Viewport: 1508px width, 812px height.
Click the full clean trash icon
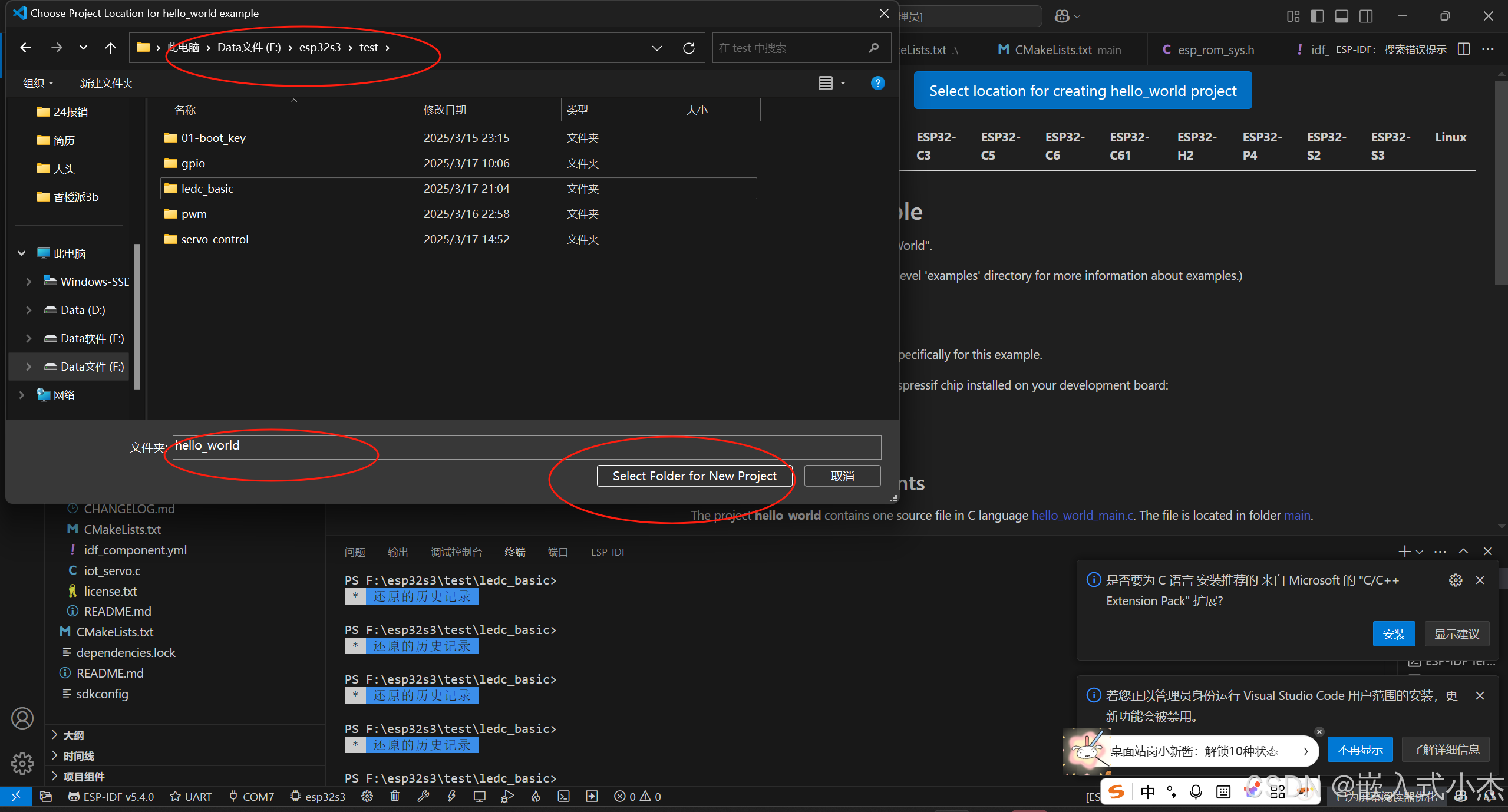coord(395,797)
